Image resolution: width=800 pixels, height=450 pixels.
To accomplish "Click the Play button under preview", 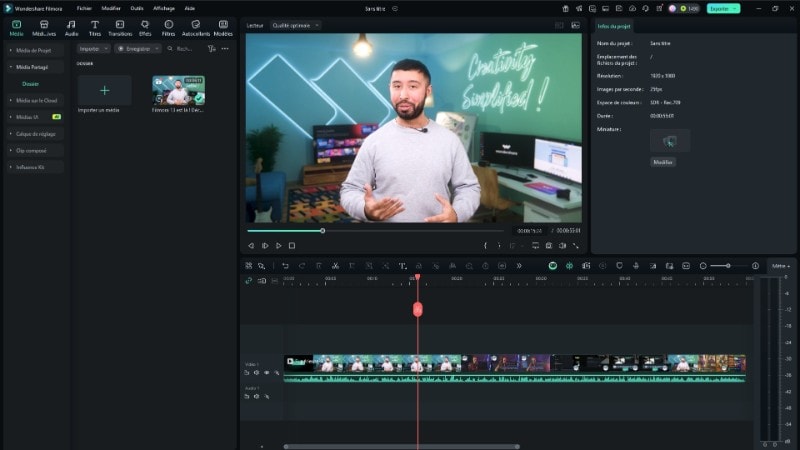I will (x=279, y=245).
